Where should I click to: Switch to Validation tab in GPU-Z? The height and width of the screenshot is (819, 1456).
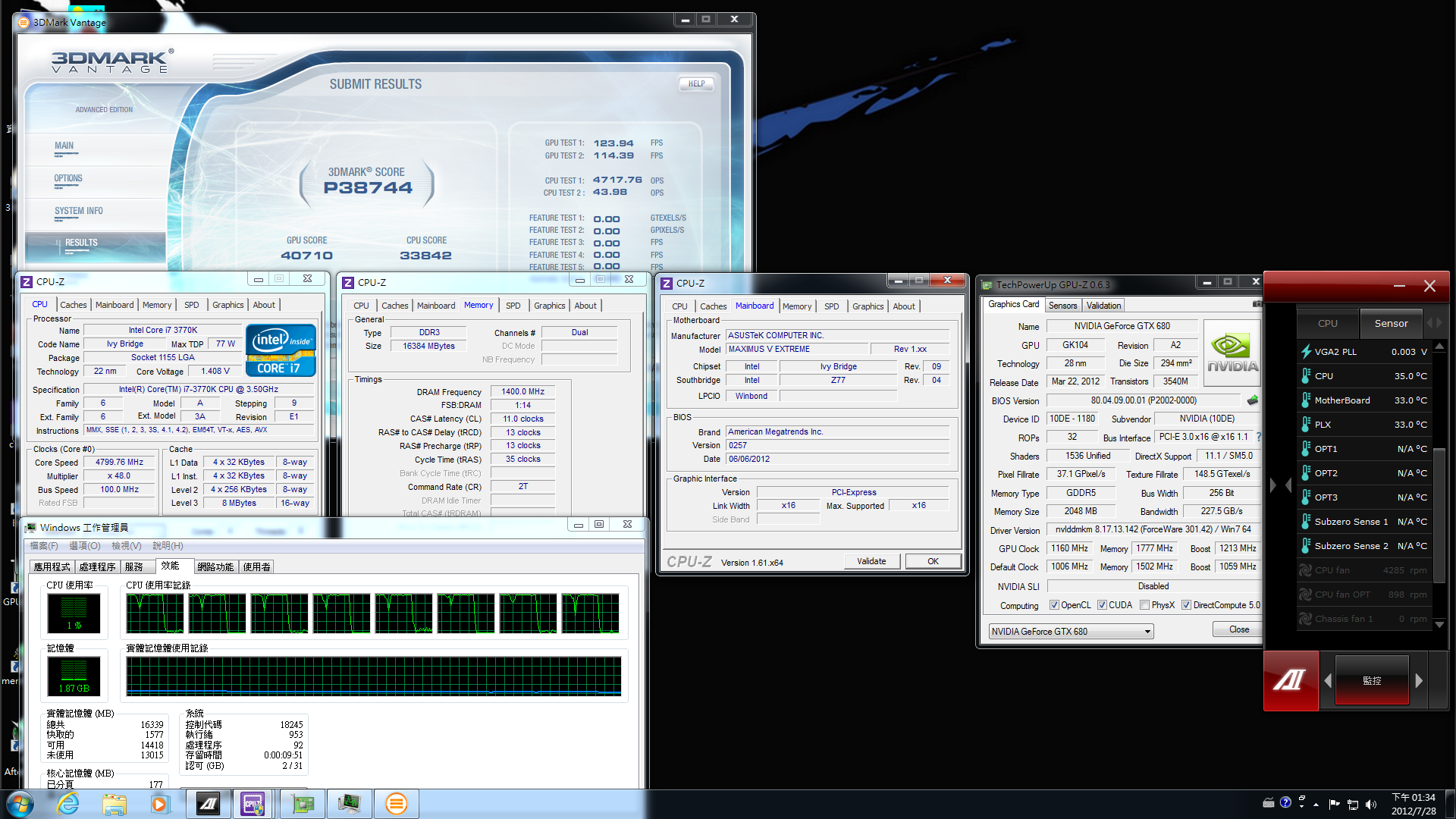[1103, 306]
